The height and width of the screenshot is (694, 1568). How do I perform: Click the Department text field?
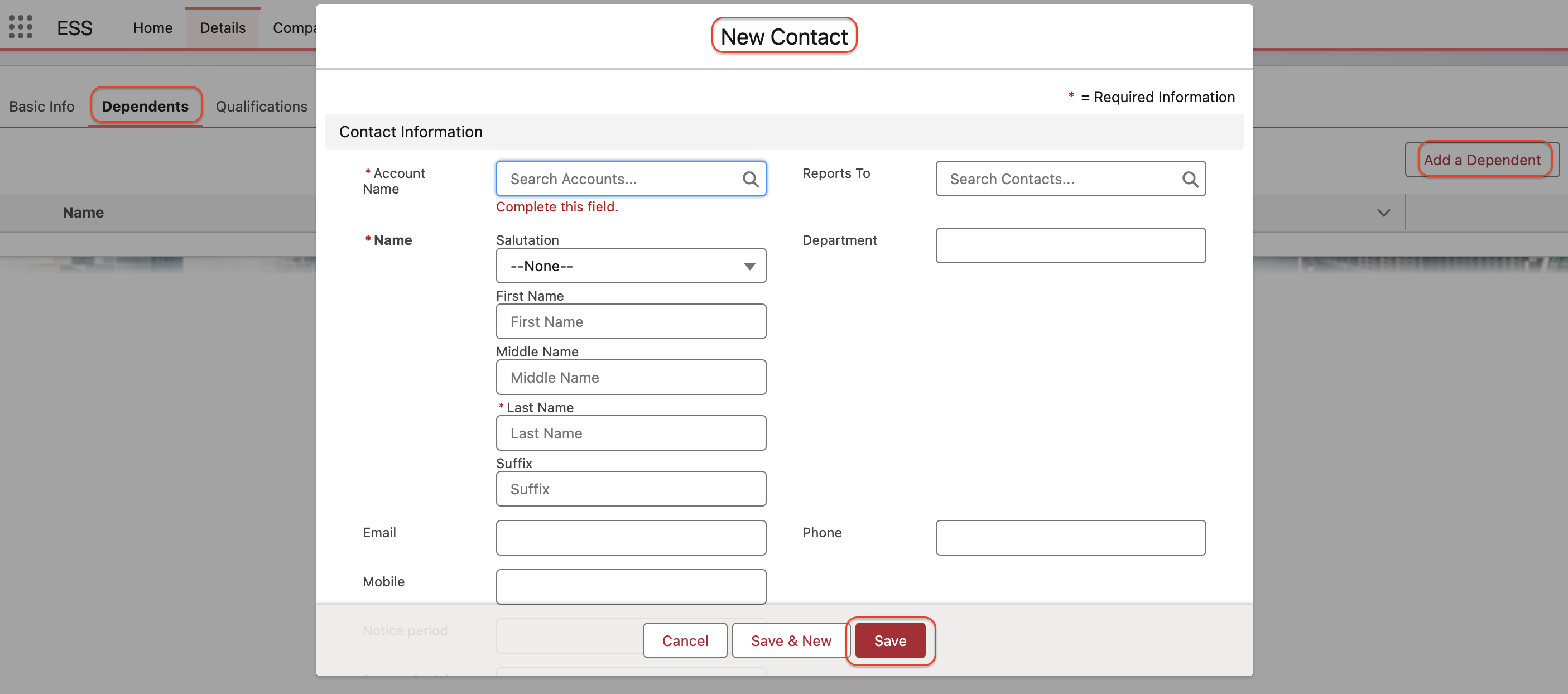pos(1070,245)
